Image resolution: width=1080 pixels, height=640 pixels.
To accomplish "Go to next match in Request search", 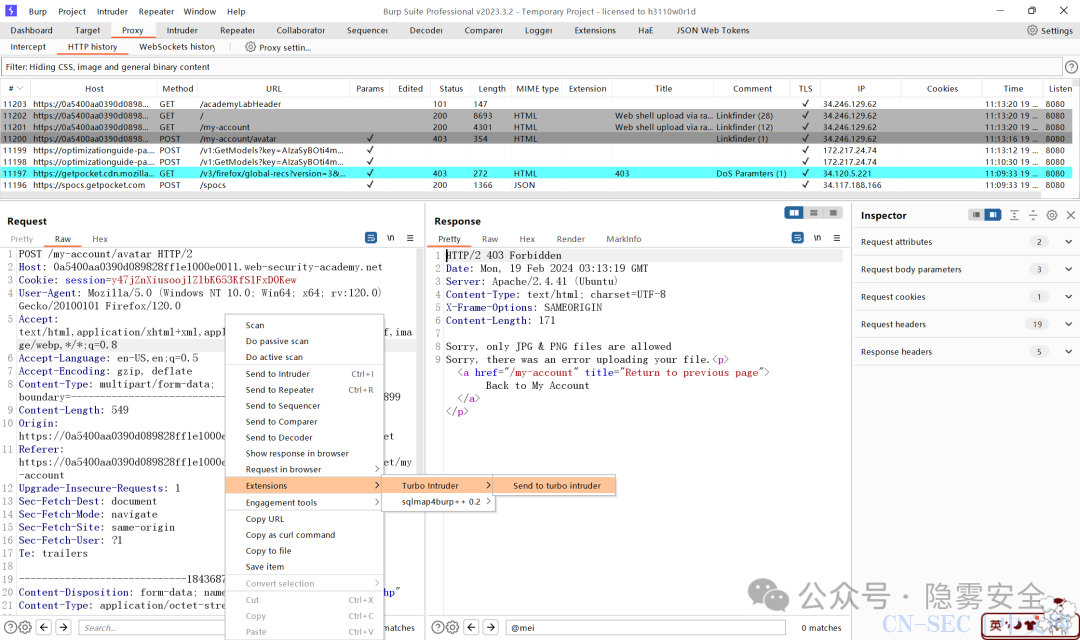I will click(63, 627).
